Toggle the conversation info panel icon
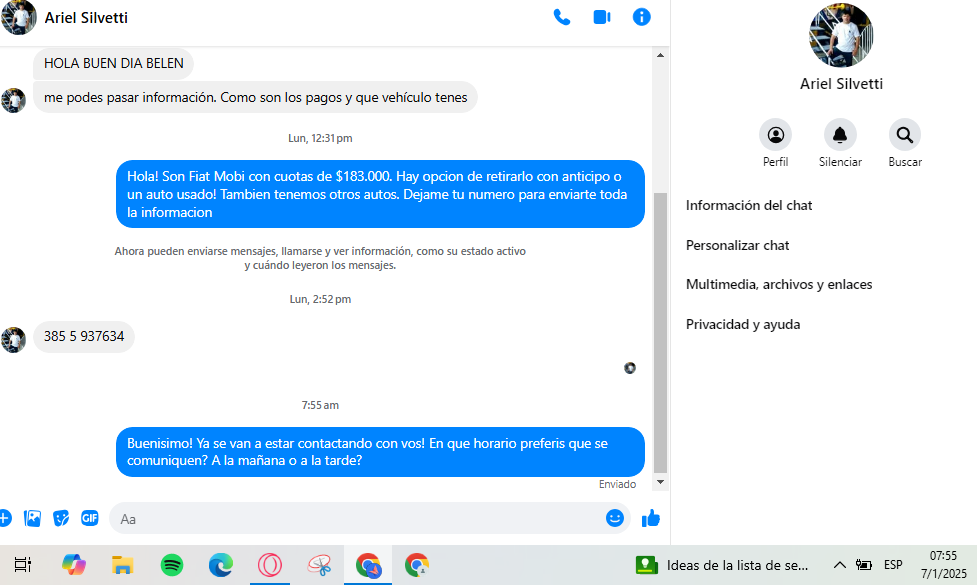Image resolution: width=977 pixels, height=585 pixels. (x=641, y=17)
